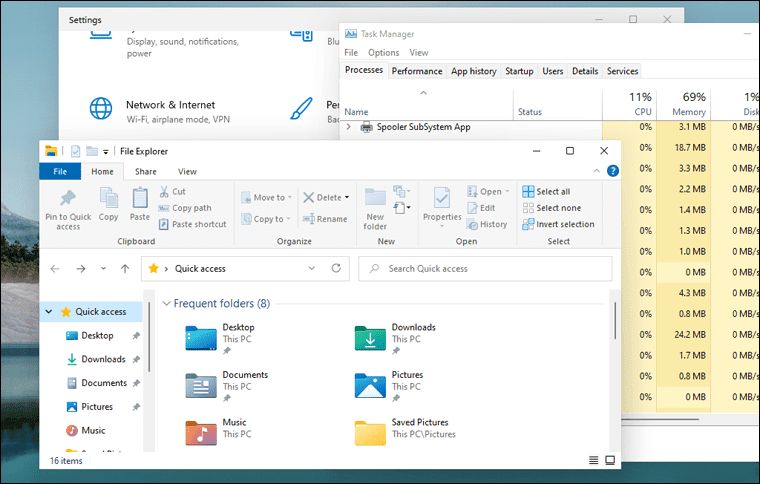Sort Task Manager processes by Memory column
Viewport: 760px width, 484px height.
[683, 104]
